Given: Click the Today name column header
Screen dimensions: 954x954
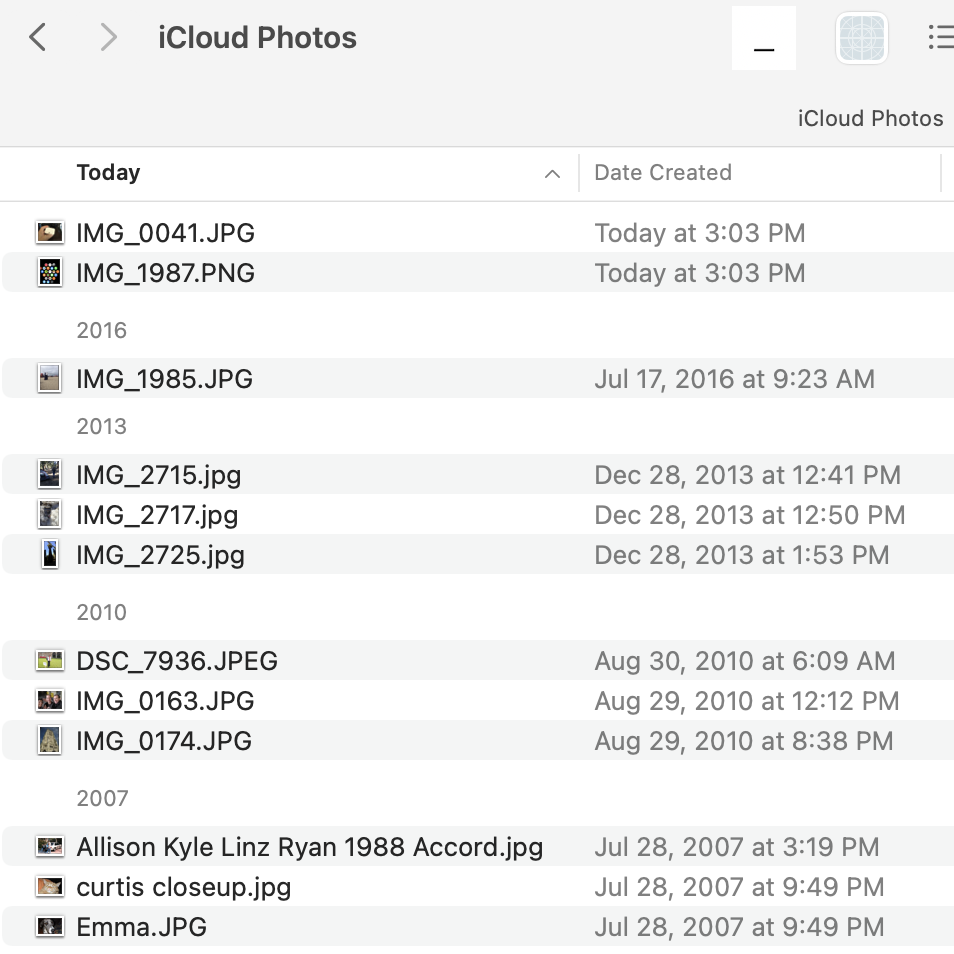Looking at the screenshot, I should [x=108, y=173].
